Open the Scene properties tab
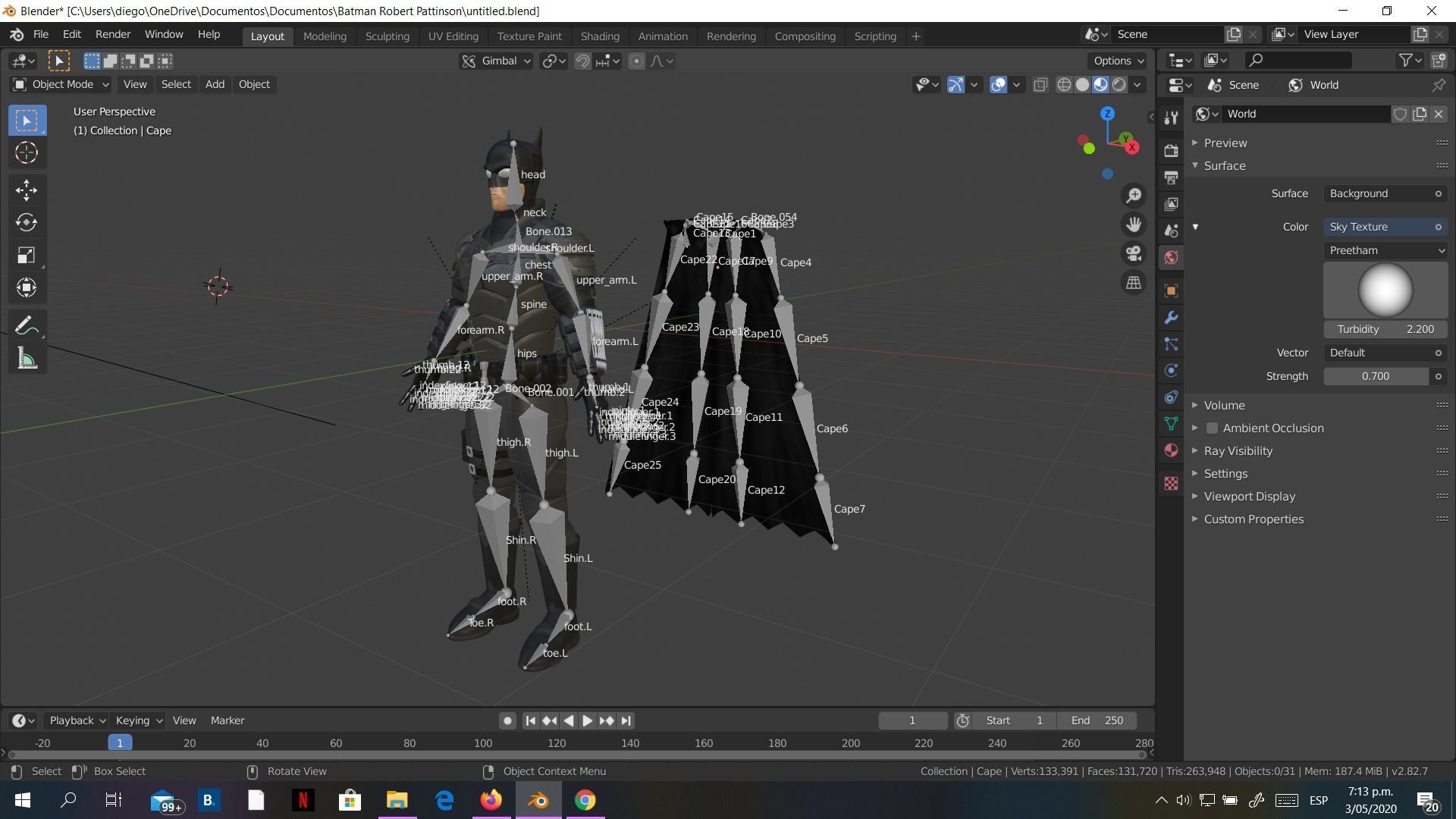 tap(1171, 231)
